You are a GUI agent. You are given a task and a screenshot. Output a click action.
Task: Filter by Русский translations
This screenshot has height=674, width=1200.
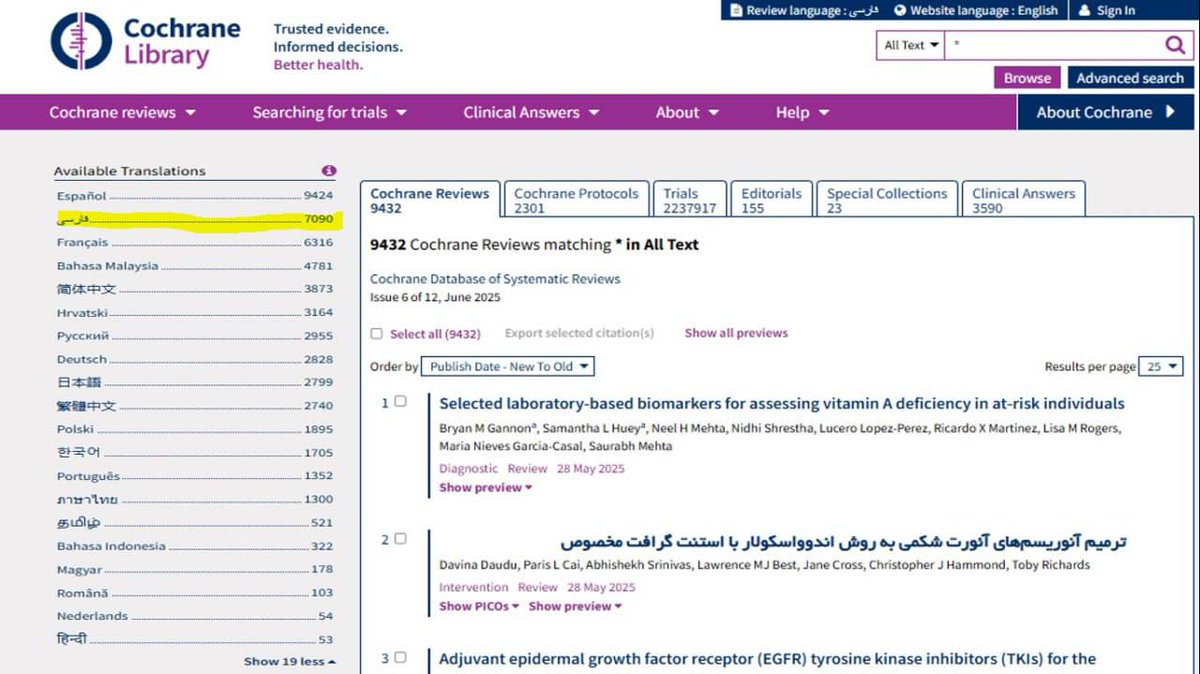coord(195,336)
